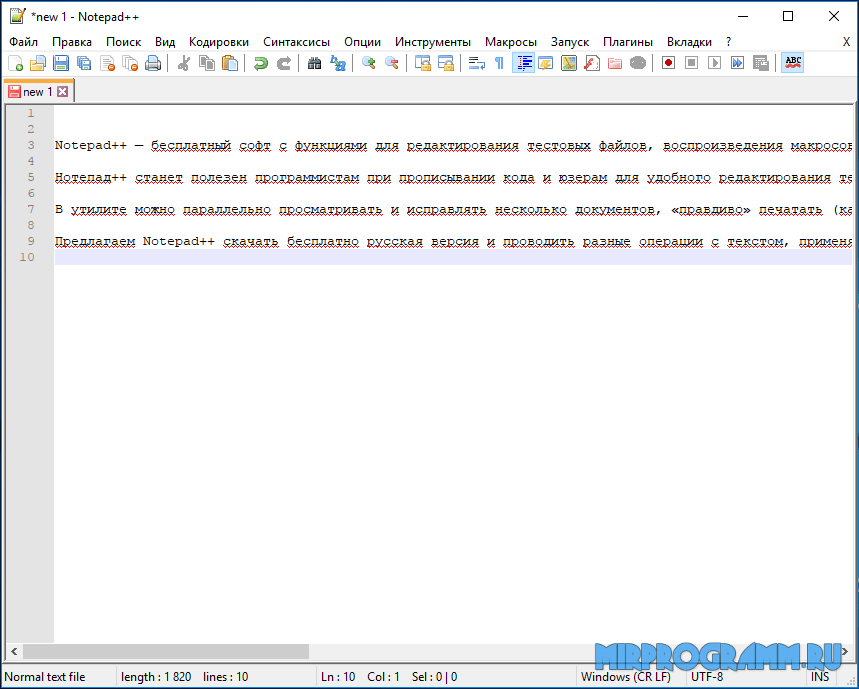Place cursor in line starting "Предлагаем Notepad++"
Screen dimensions: 859x689
point(453,242)
